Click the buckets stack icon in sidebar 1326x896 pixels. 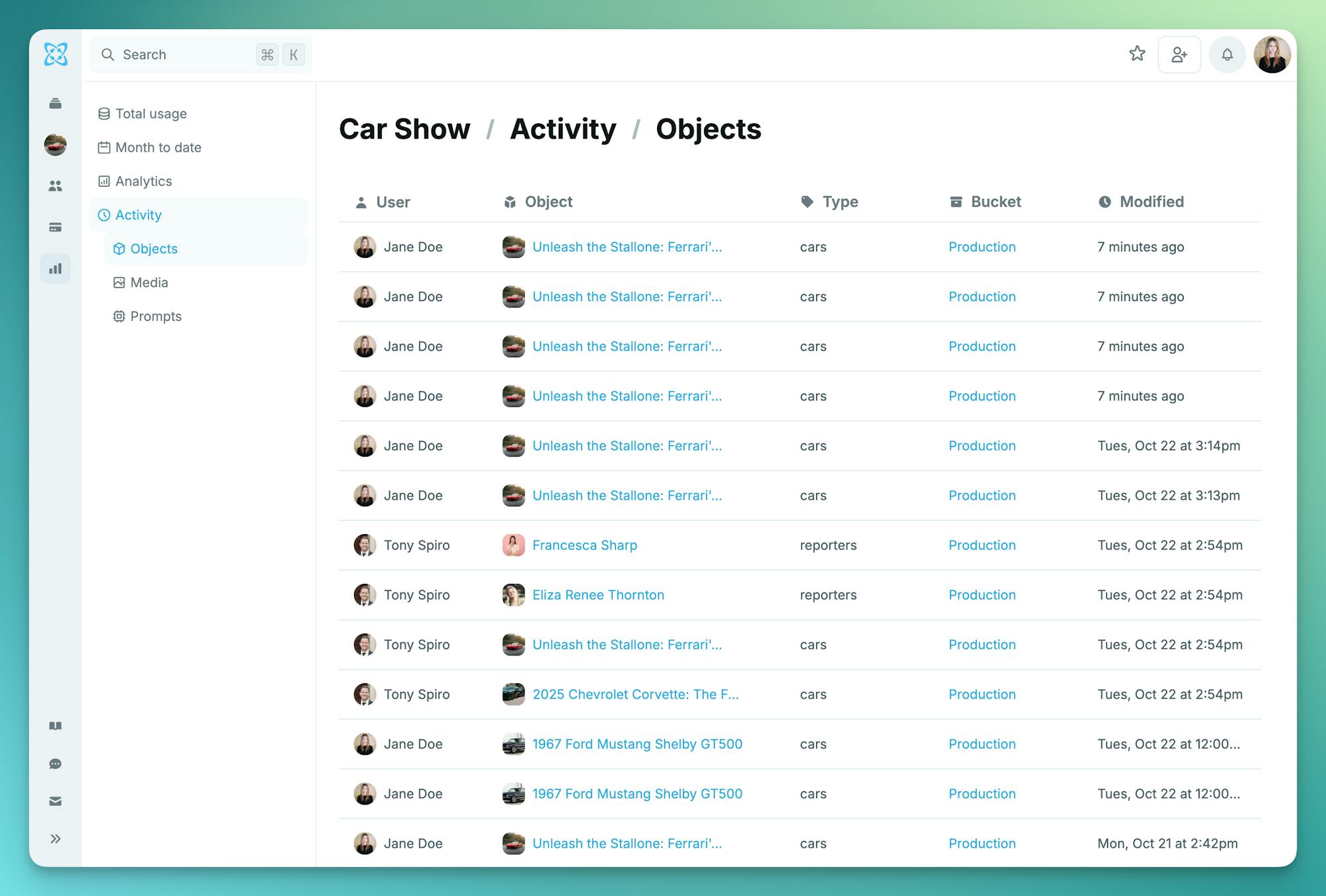click(56, 103)
